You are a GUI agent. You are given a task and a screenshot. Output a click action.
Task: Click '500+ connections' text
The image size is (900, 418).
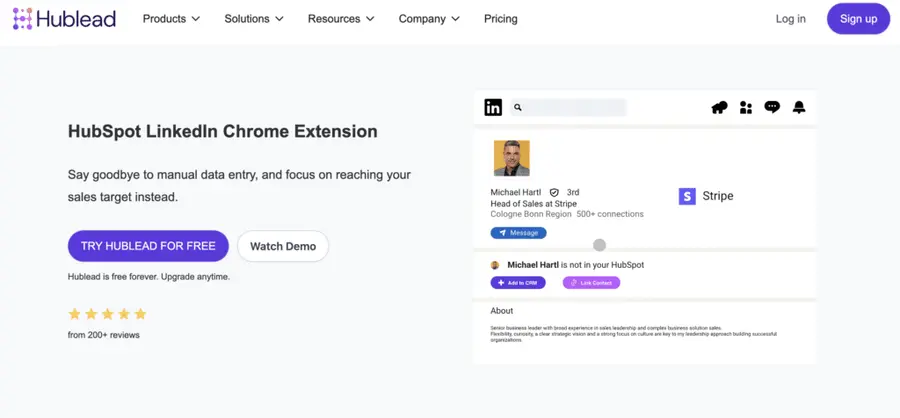pyautogui.click(x=610, y=214)
